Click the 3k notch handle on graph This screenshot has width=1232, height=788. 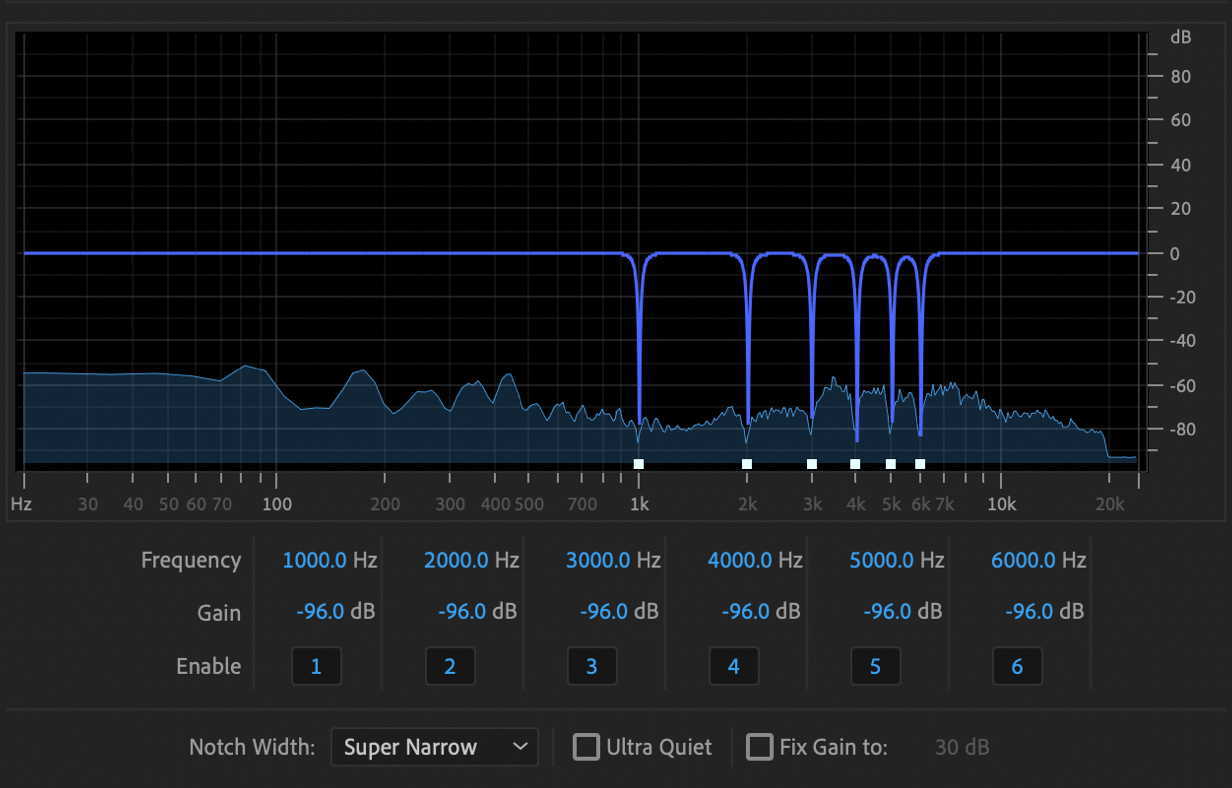(x=812, y=464)
